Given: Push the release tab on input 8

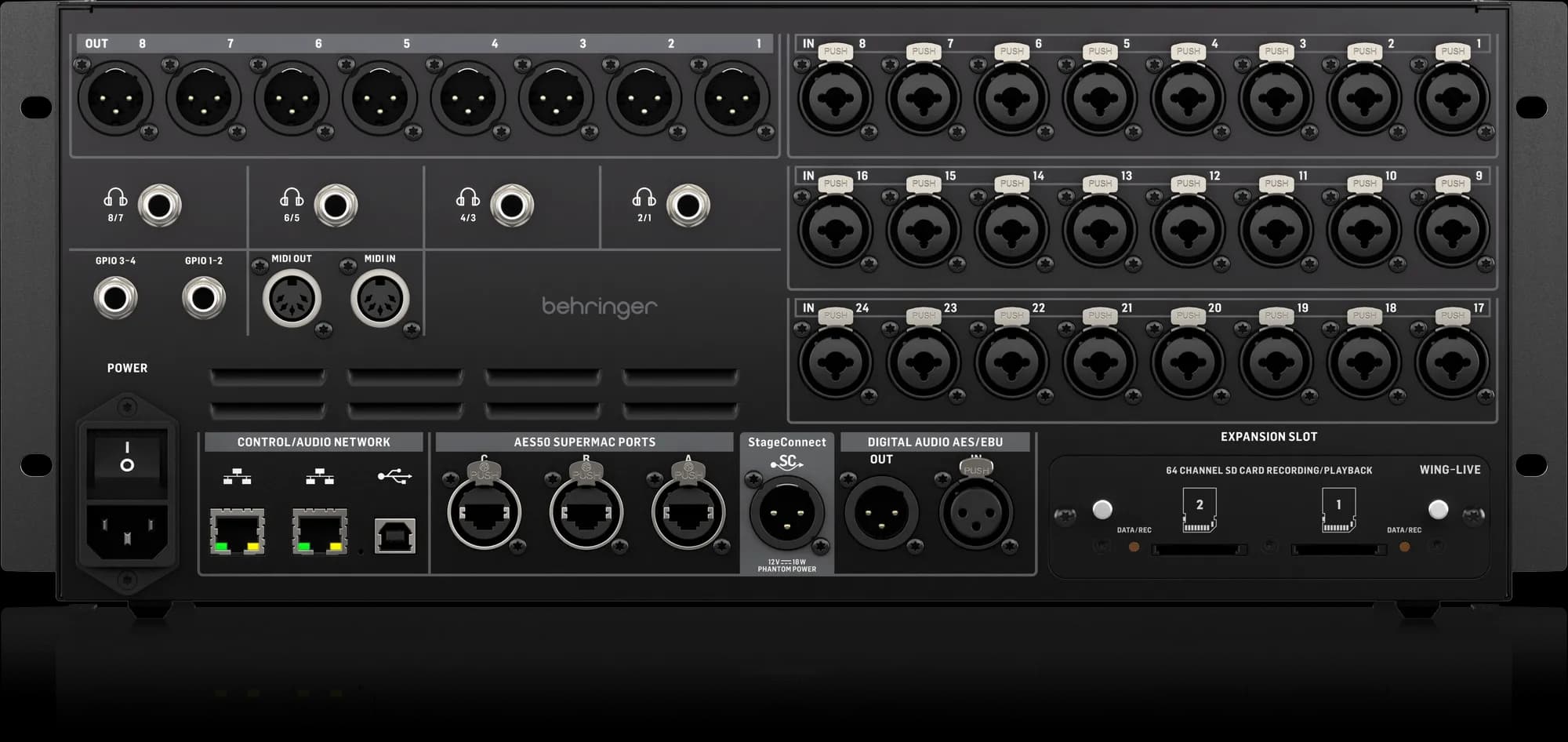Looking at the screenshot, I should [835, 52].
